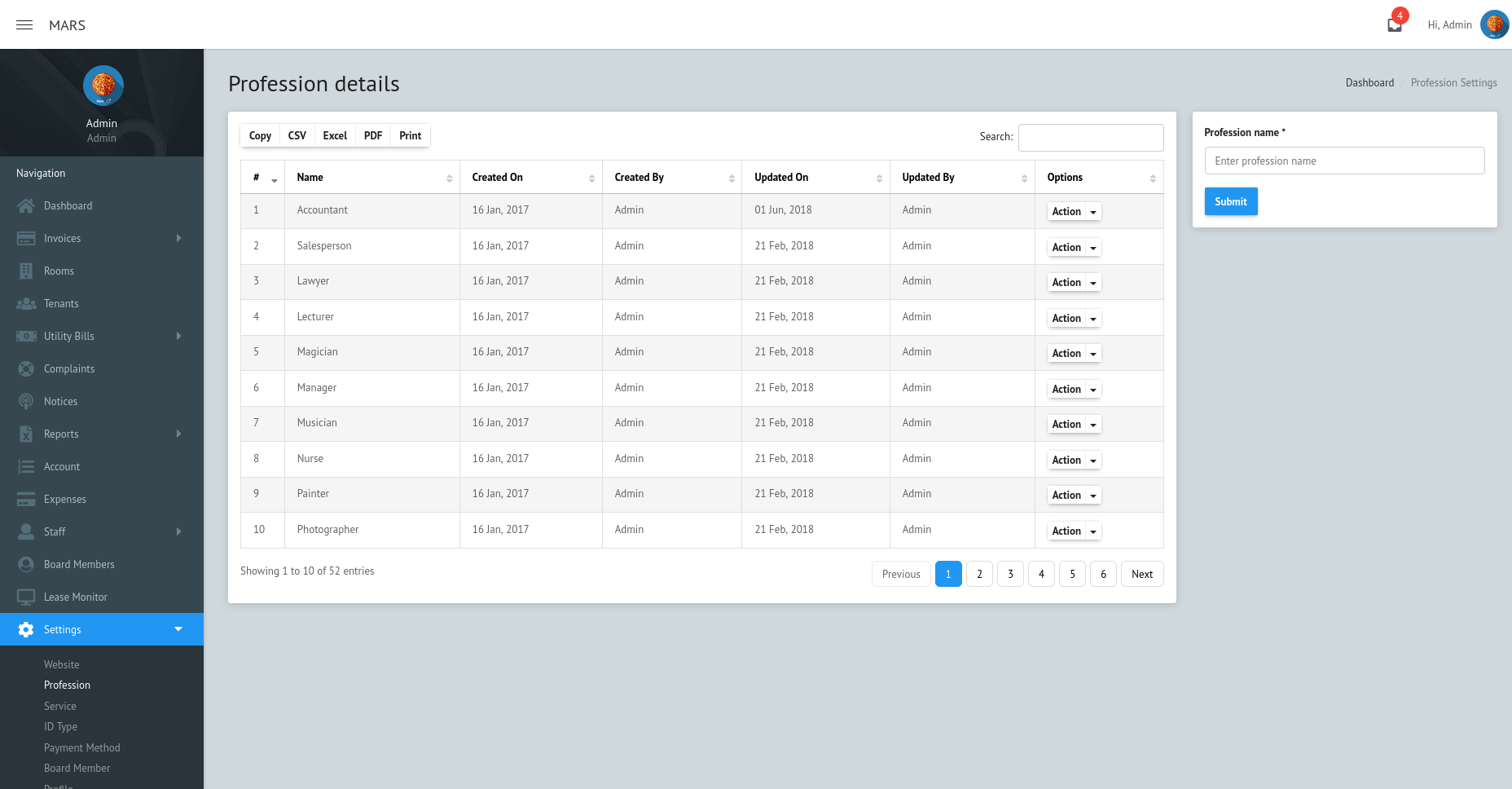Export the table as CSV
Screen dimensions: 1512x789
tap(297, 135)
